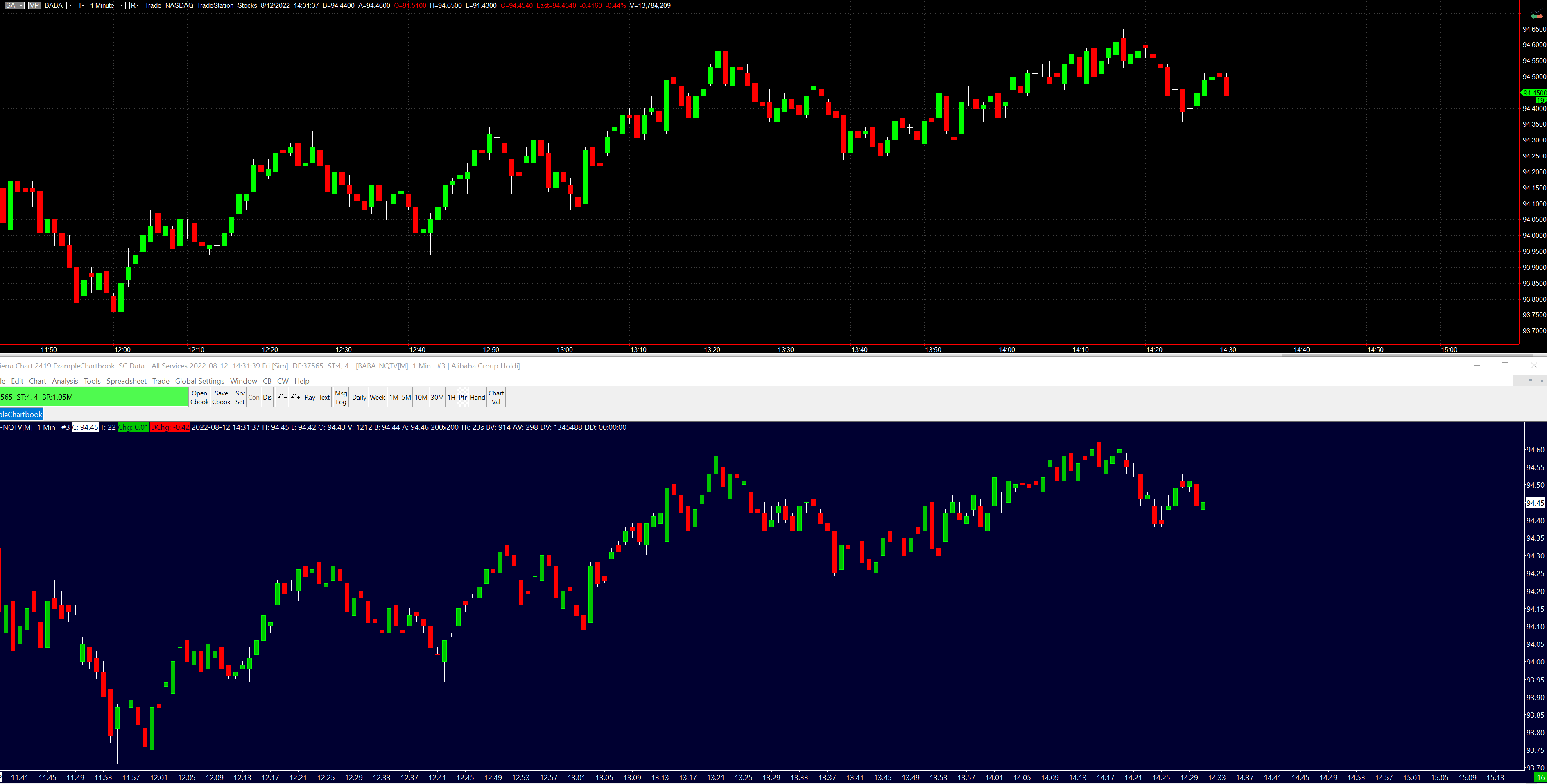Switch chart to 5M timeframe
Image resolution: width=1547 pixels, height=784 pixels.
[407, 398]
